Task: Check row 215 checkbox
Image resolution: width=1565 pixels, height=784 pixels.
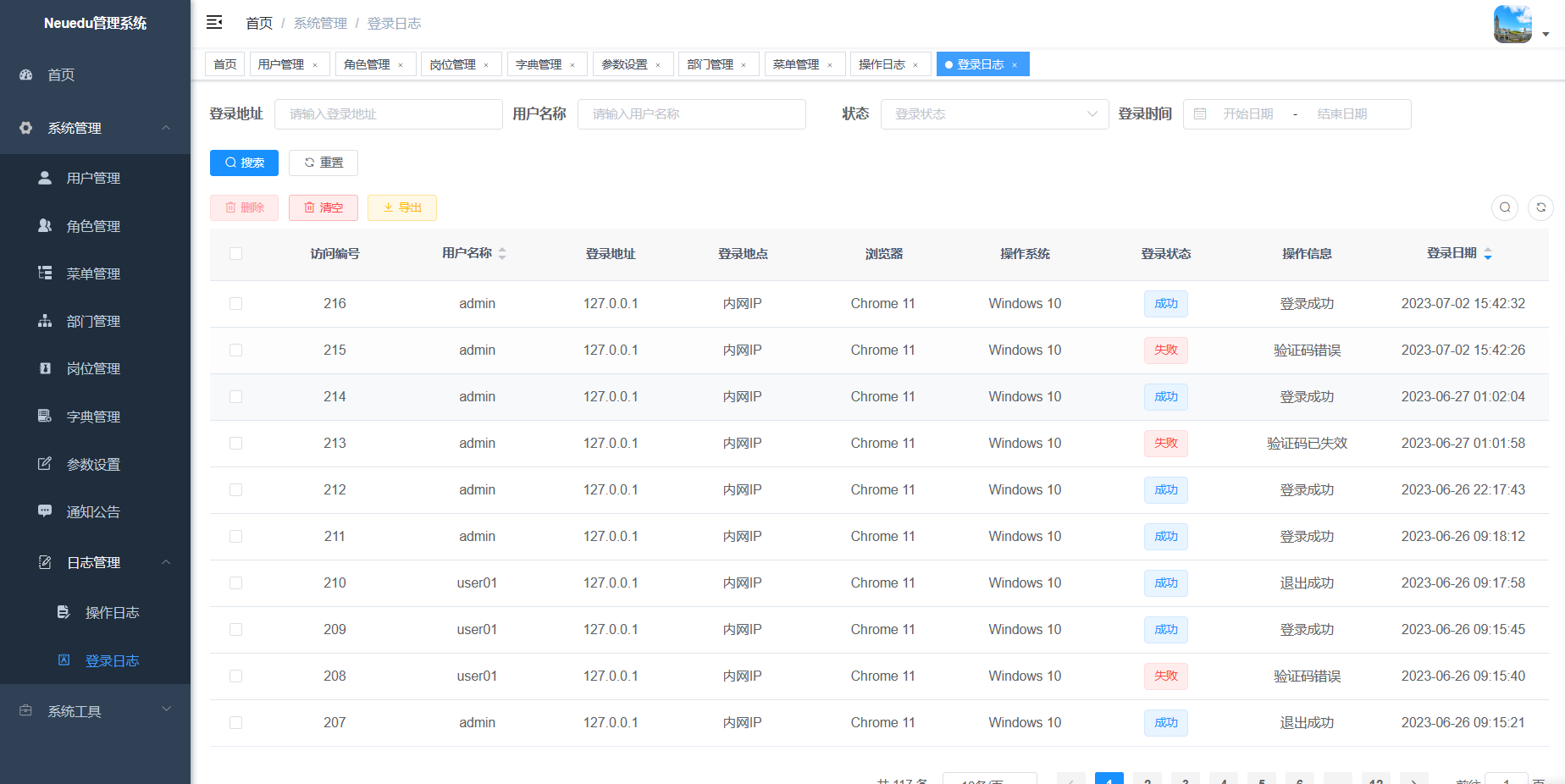Action: point(235,351)
